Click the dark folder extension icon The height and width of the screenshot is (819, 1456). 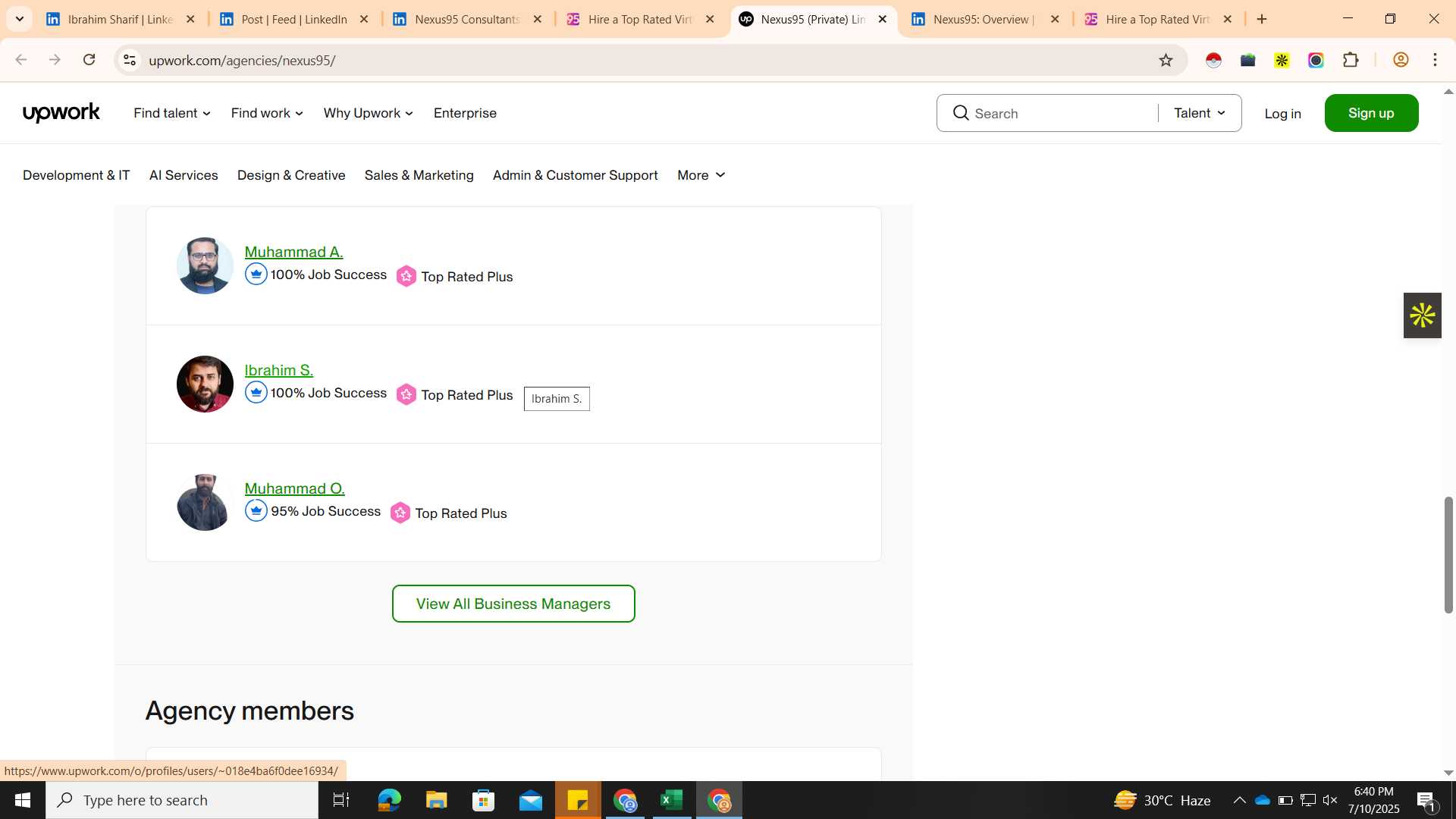click(1247, 60)
